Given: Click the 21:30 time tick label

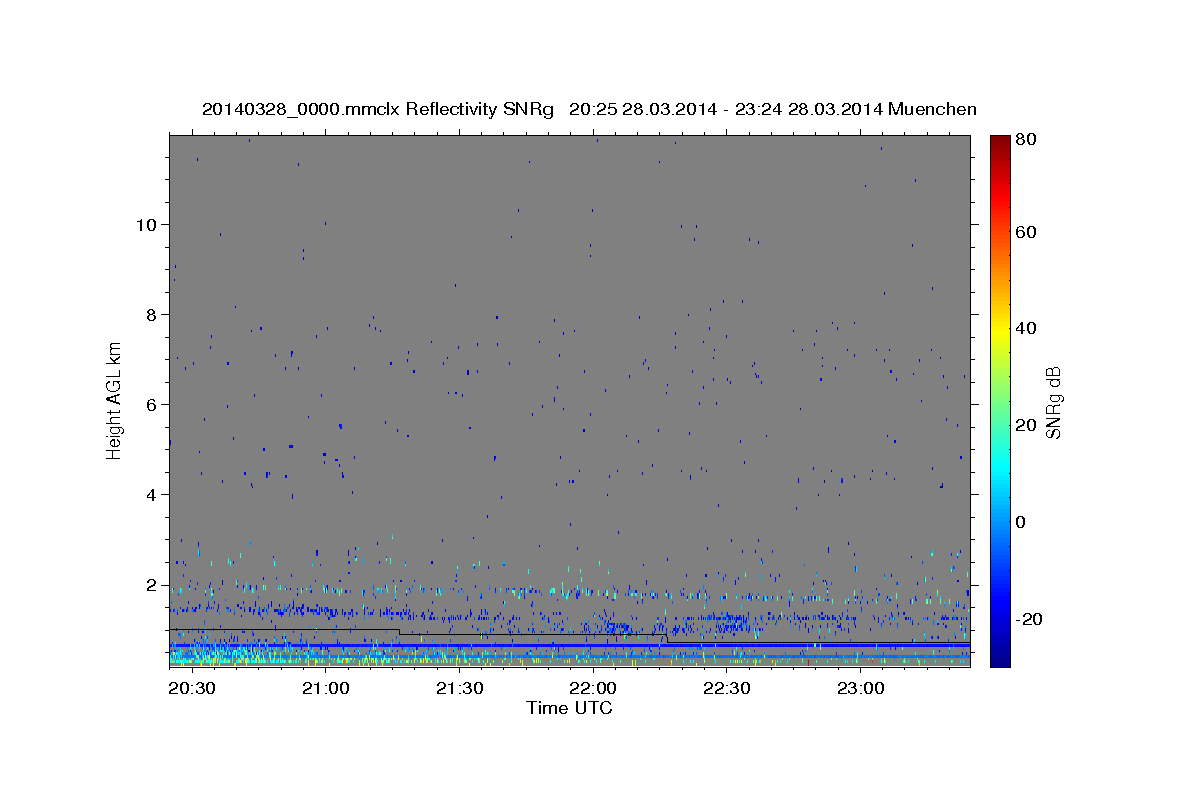Looking at the screenshot, I should 458,689.
